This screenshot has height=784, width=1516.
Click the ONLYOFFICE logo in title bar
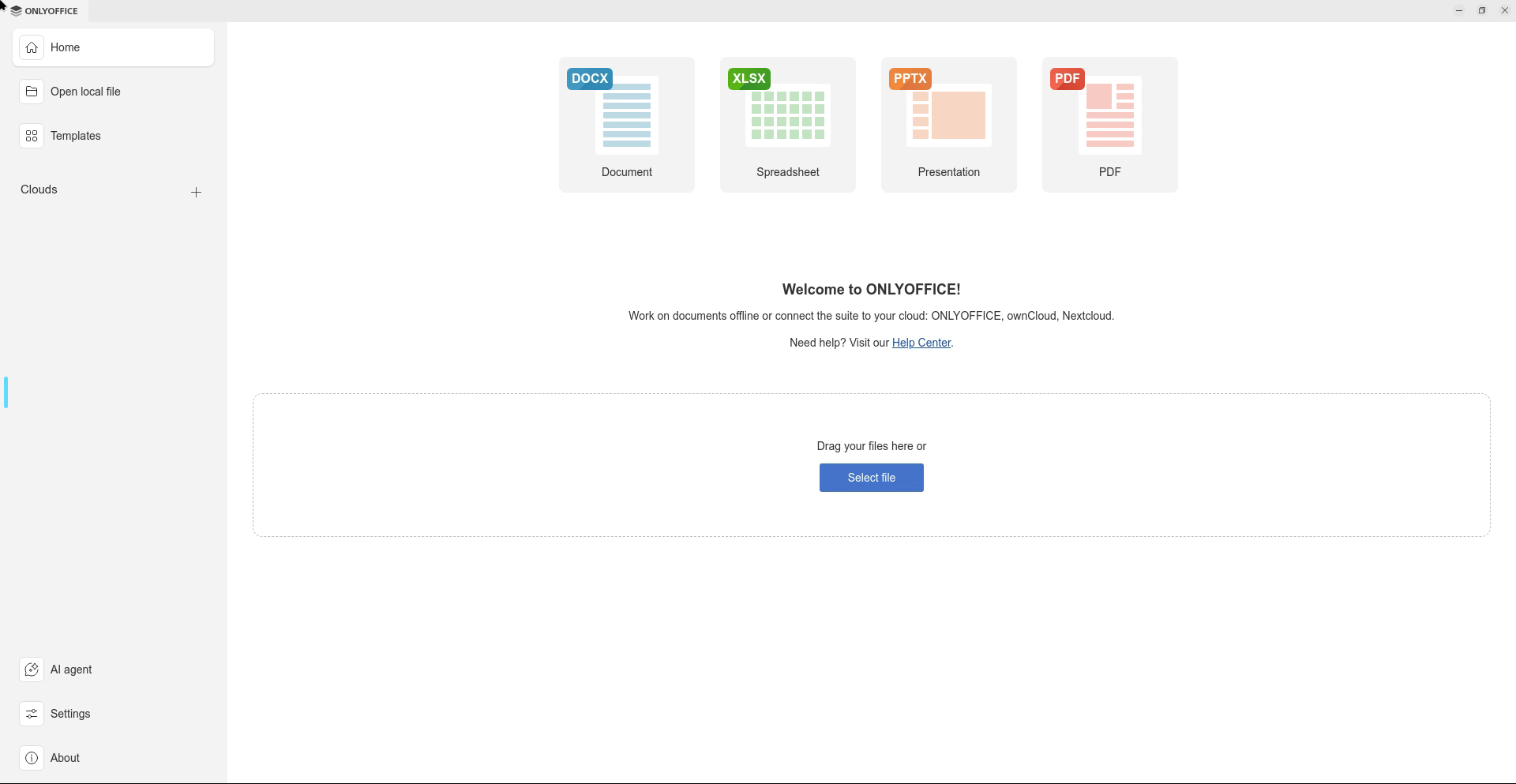[x=44, y=11]
